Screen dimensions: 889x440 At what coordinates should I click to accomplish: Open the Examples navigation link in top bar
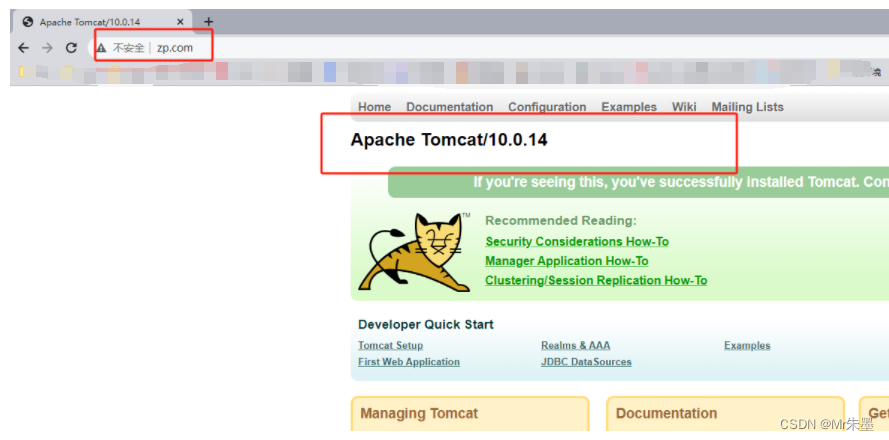(629, 107)
